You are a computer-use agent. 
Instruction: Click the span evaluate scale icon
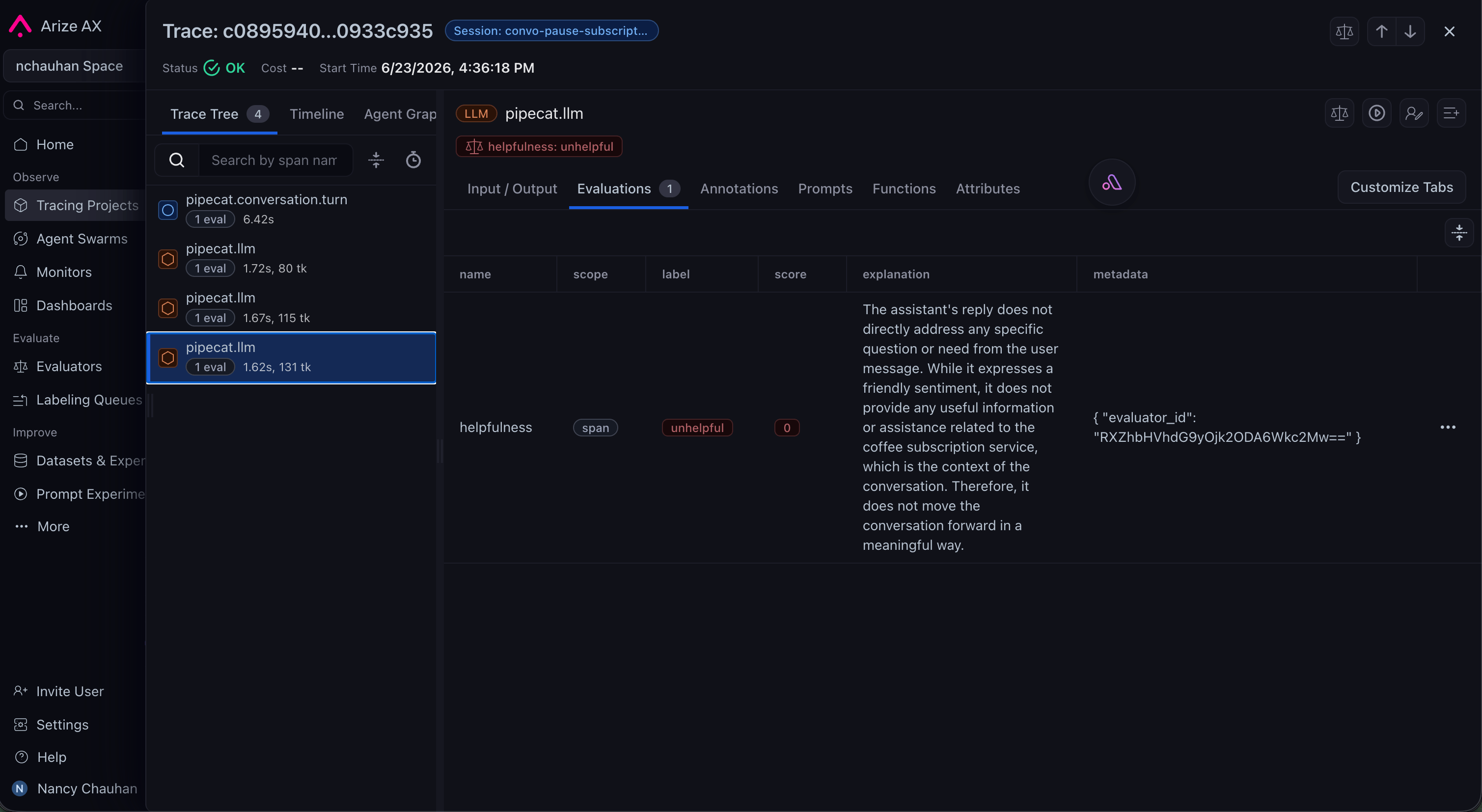[x=1339, y=113]
